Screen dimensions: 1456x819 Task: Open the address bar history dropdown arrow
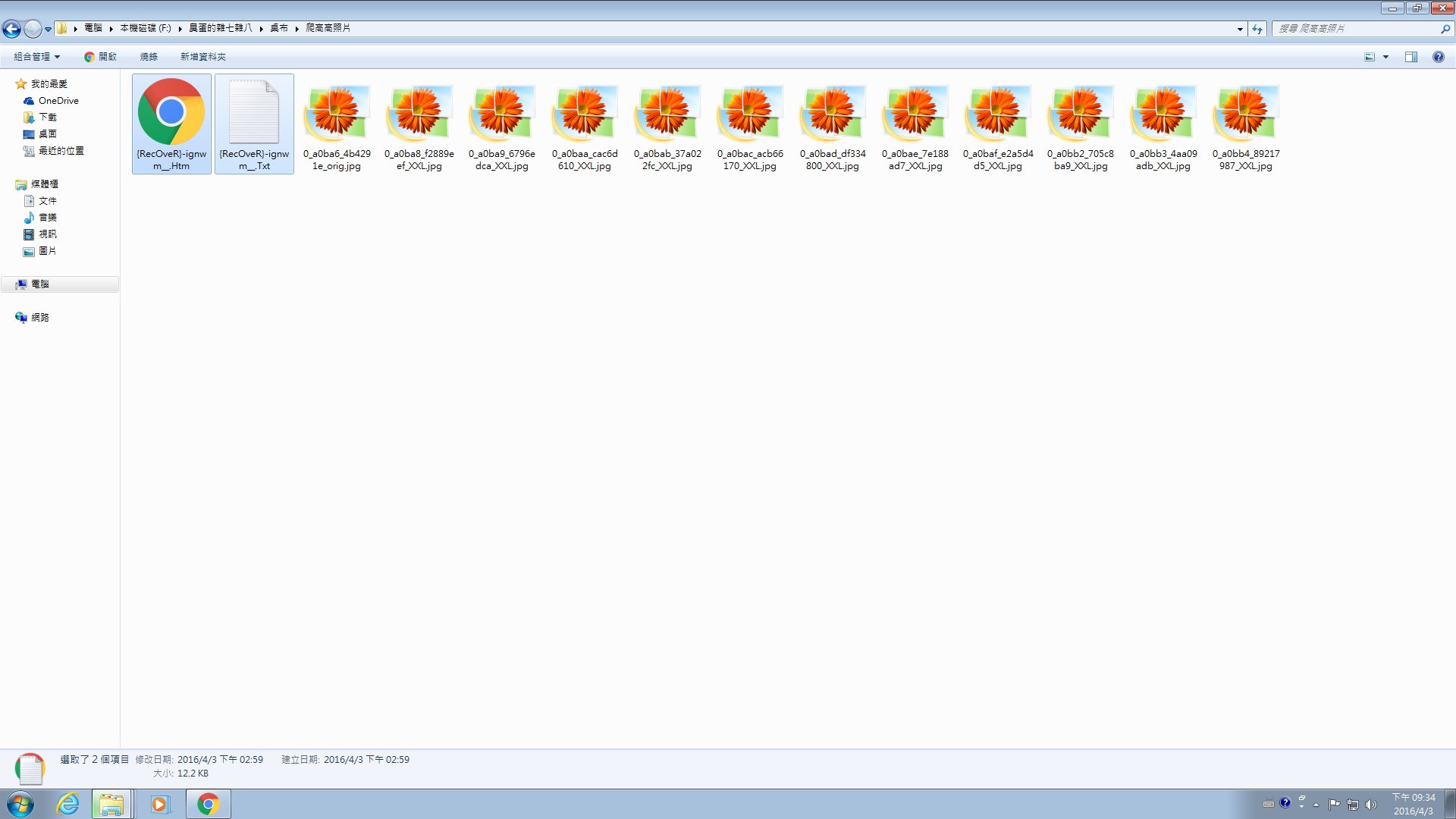[1240, 29]
